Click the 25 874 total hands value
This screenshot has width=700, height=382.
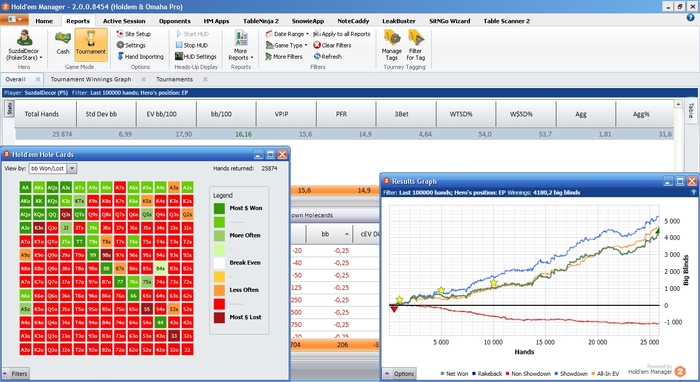62,134
